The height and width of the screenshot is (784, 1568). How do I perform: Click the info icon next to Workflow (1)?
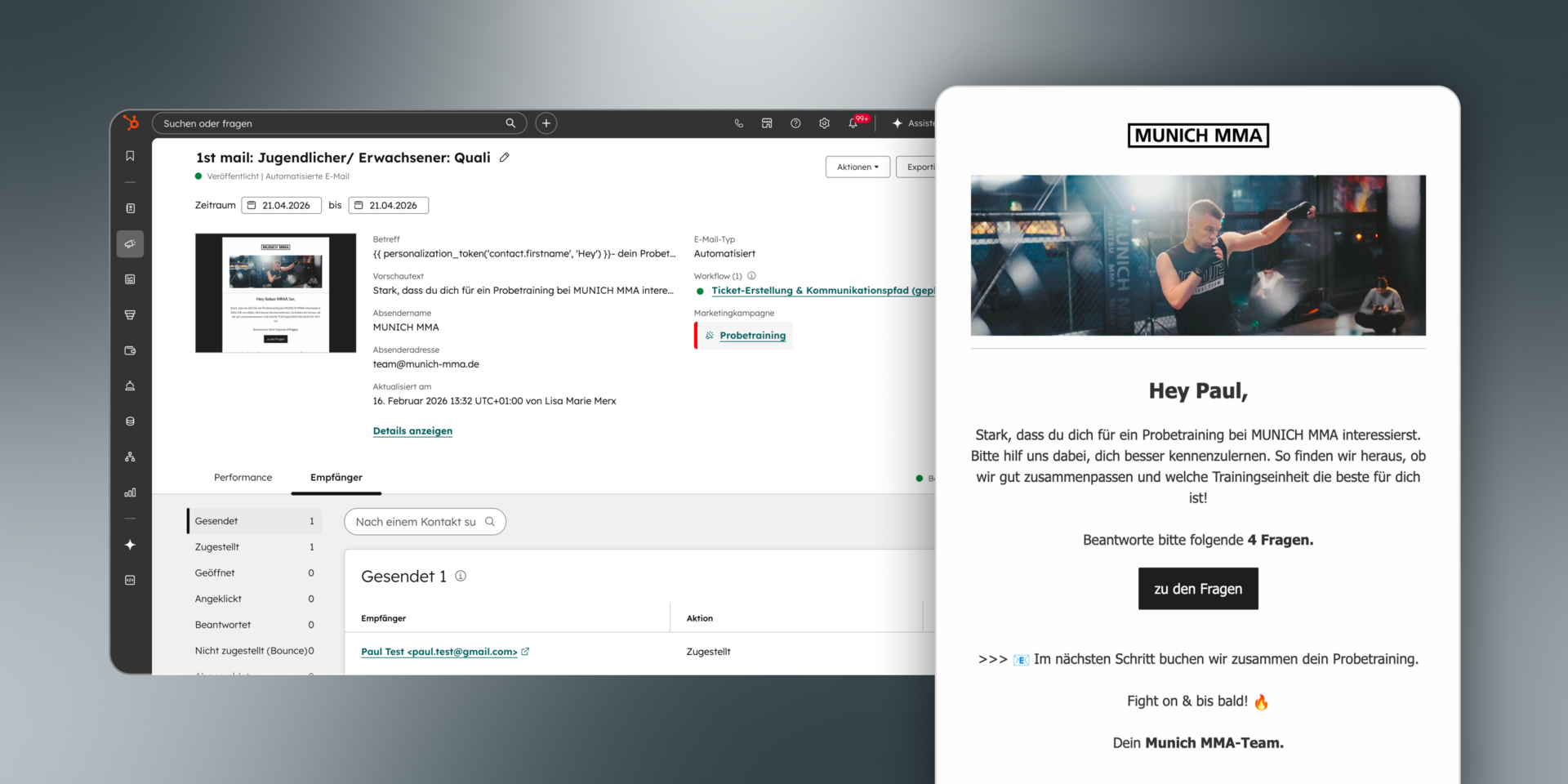point(751,276)
